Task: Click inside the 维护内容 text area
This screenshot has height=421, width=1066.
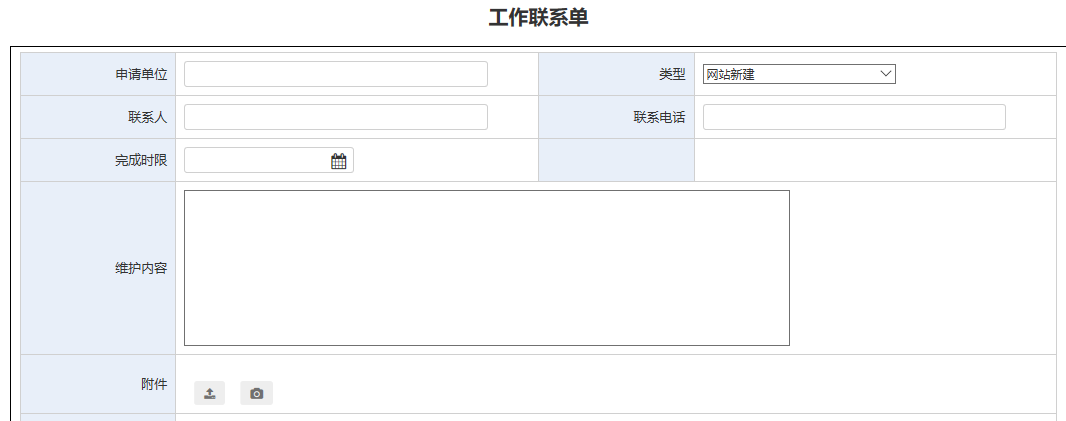Action: 487,268
